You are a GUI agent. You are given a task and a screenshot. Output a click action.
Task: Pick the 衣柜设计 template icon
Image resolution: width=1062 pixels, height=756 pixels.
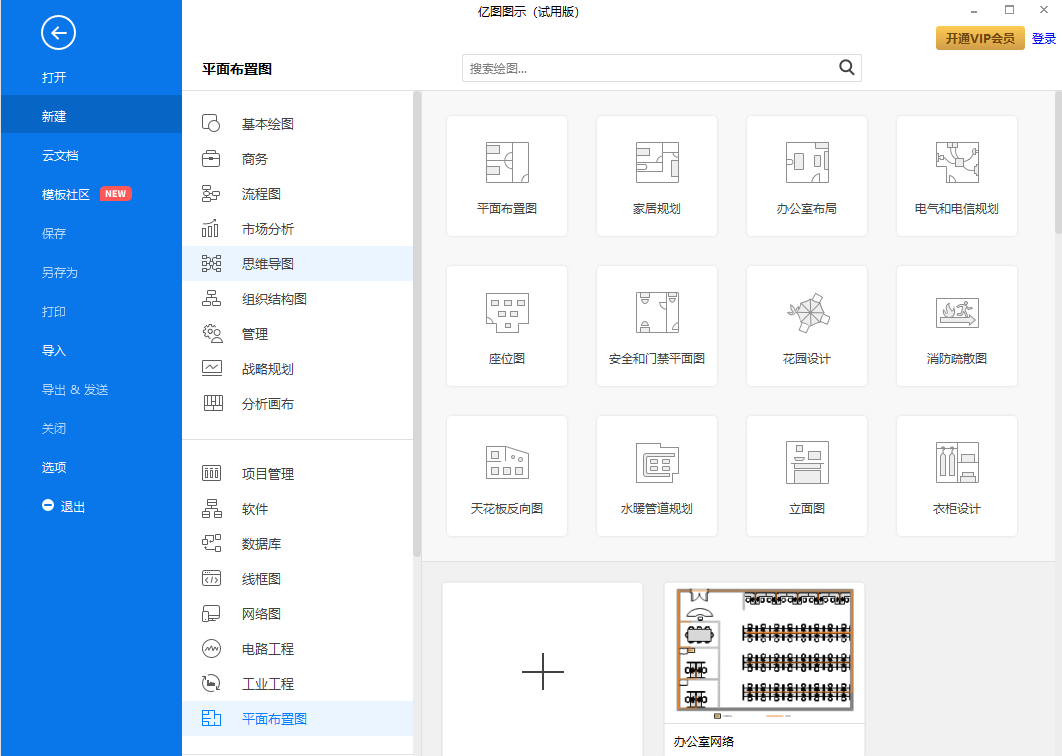(956, 463)
